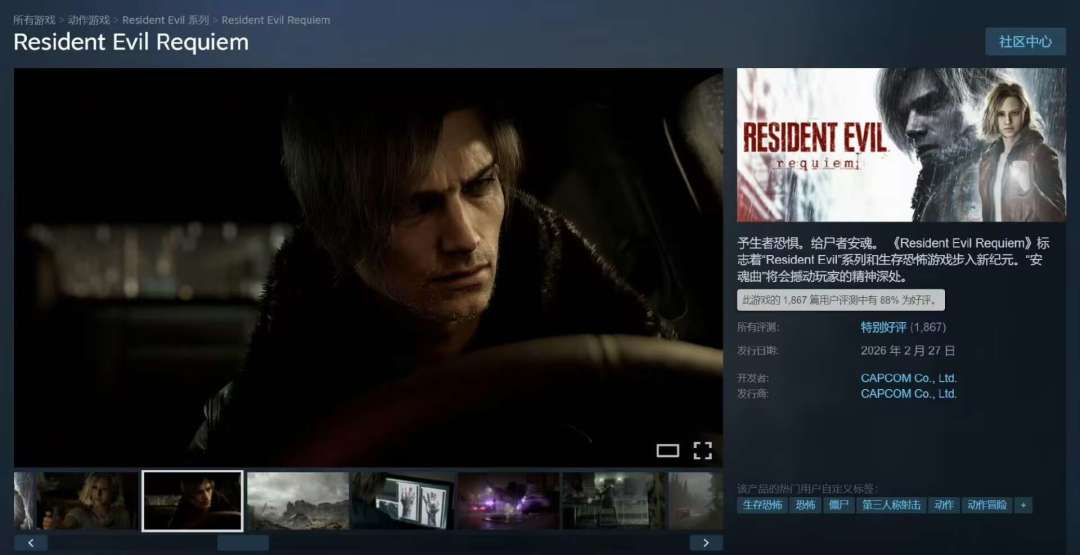Click the 该产品的热门用户自定义标签 heading
The height and width of the screenshot is (555, 1080).
(807, 488)
